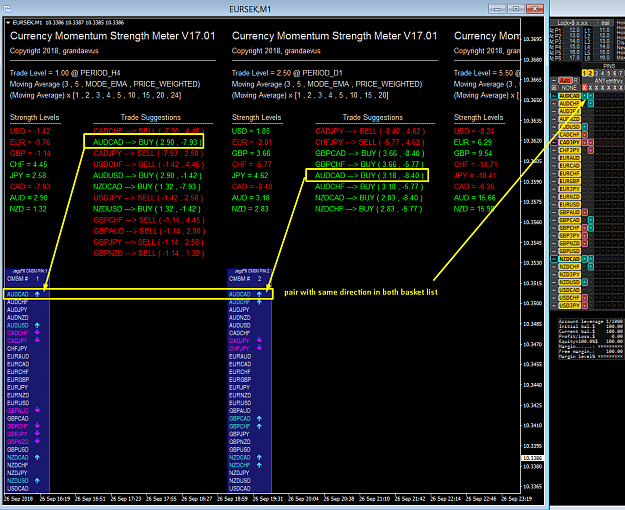Toggle the trail button
625x510 pixels.
point(605,23)
